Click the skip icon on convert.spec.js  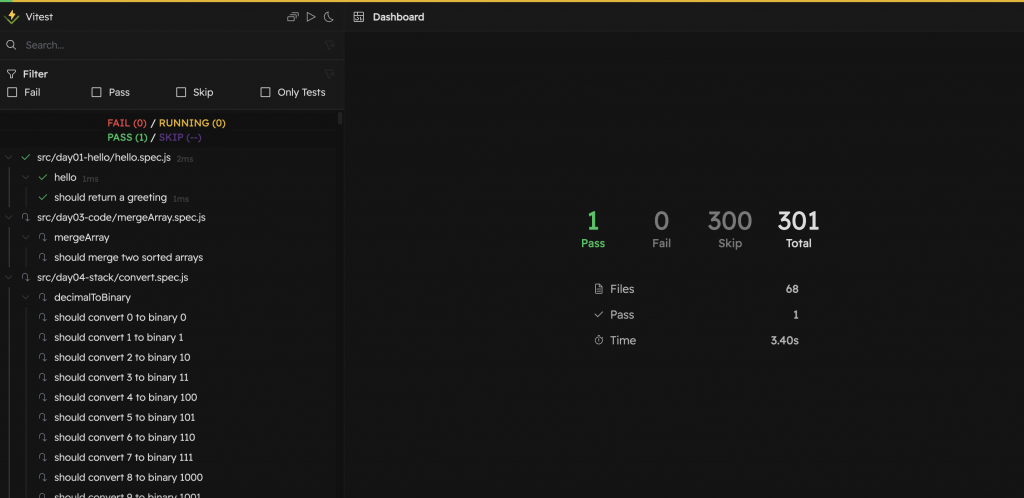click(25, 277)
